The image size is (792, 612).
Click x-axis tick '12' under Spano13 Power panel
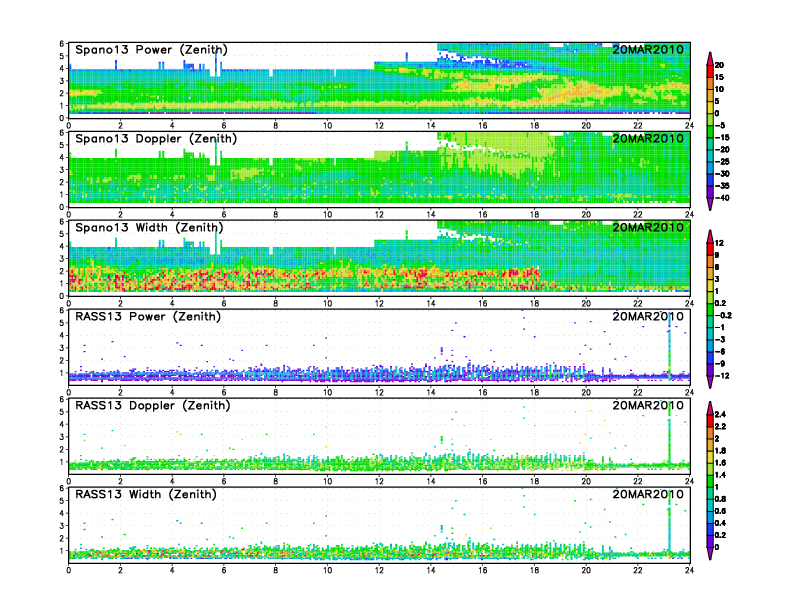coord(379,126)
